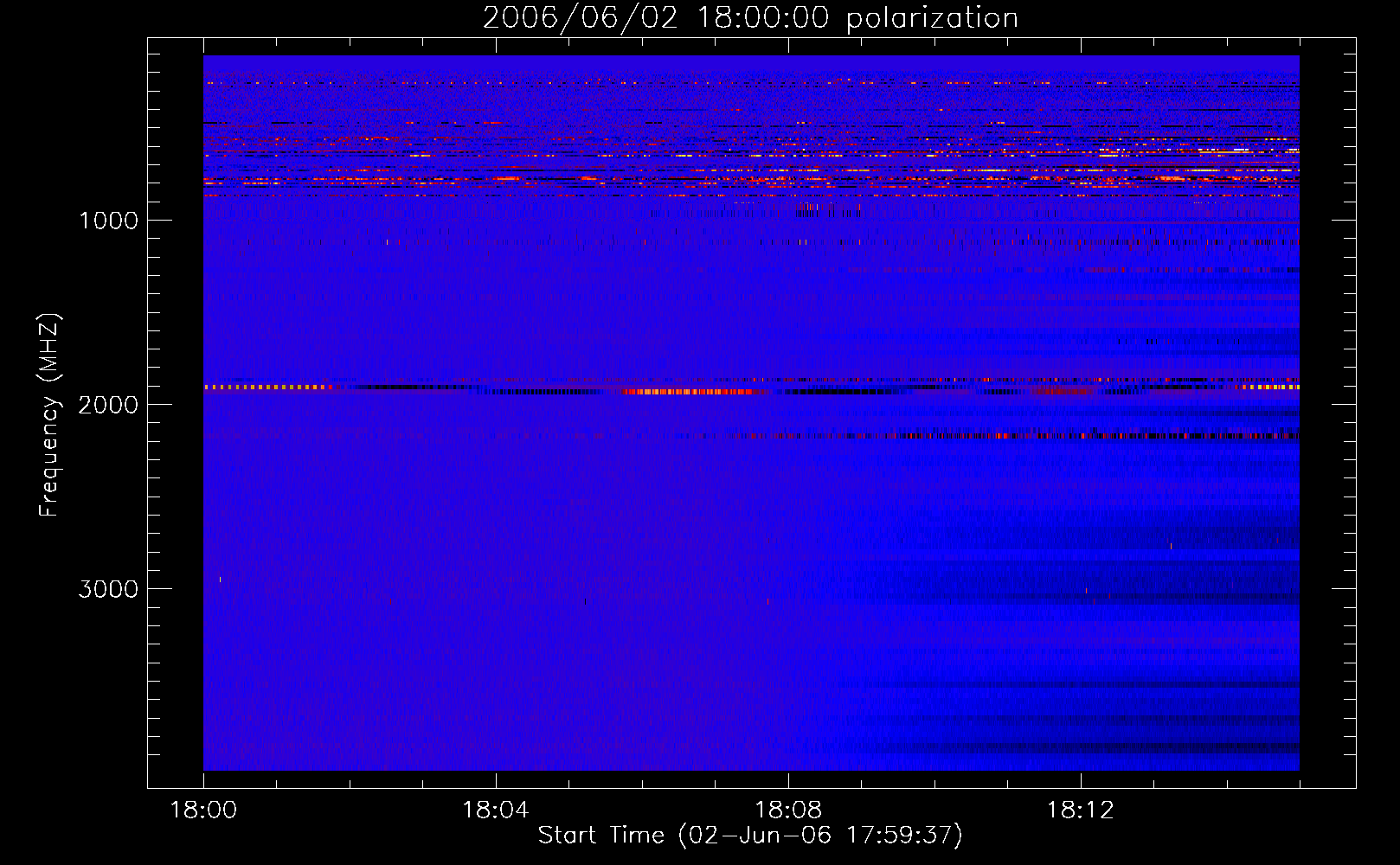
Task: Click the 2000 frequency tick label
Action: pos(108,405)
